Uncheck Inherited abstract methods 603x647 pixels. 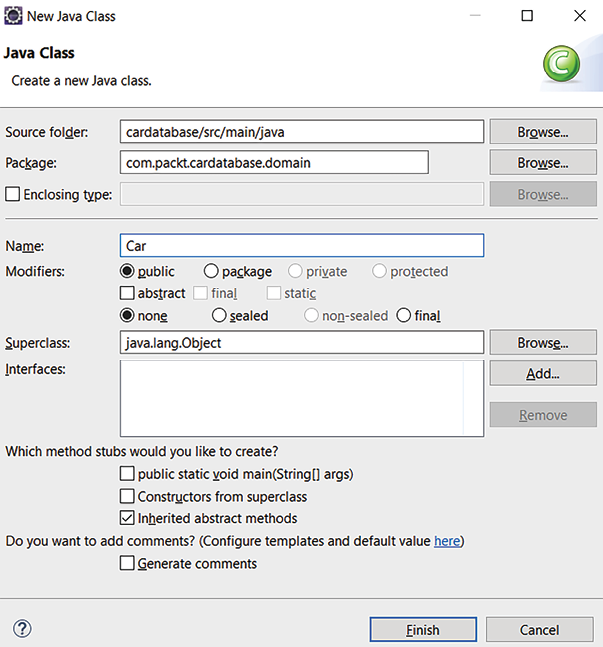click(x=127, y=518)
